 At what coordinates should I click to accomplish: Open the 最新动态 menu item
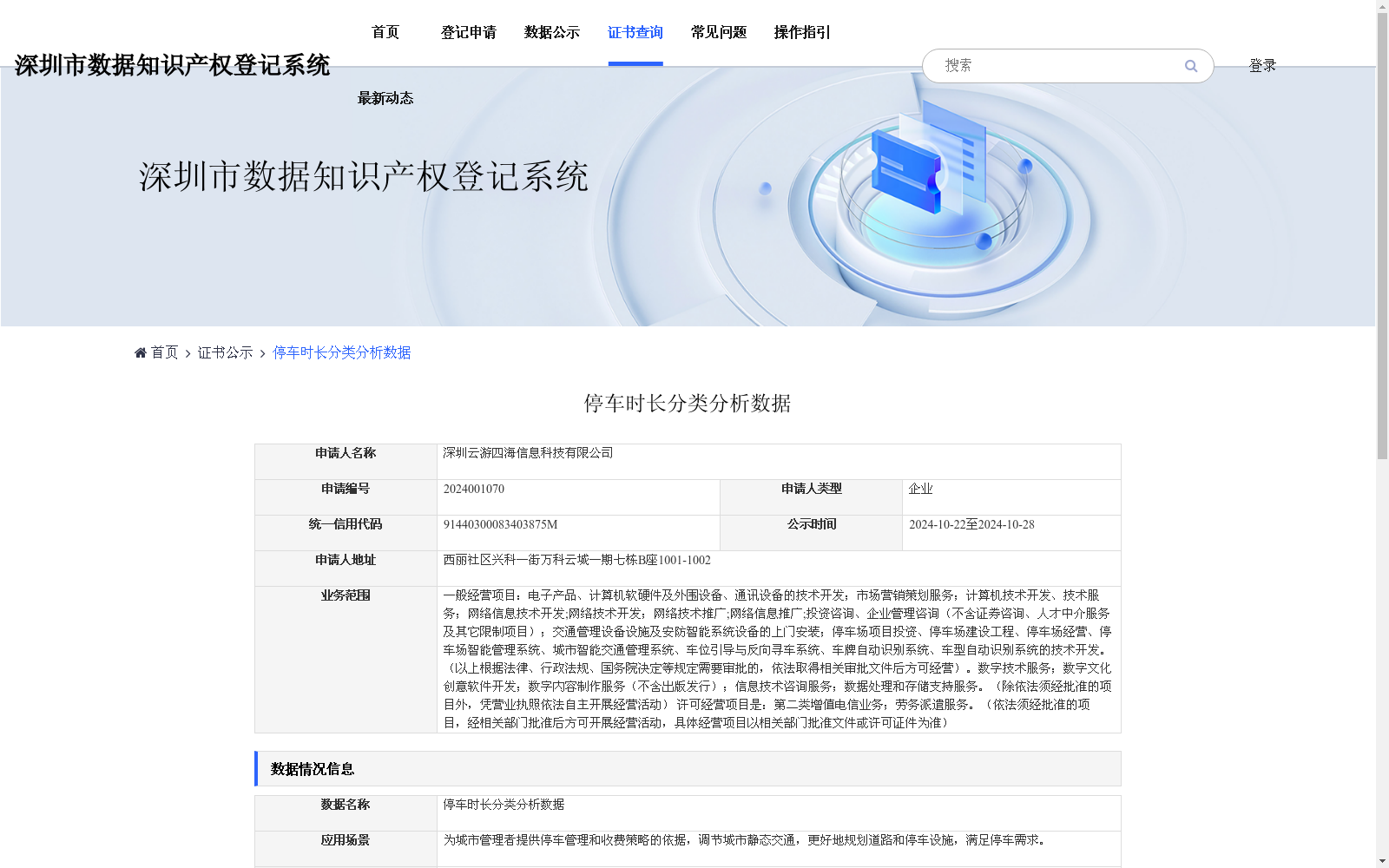(x=385, y=98)
